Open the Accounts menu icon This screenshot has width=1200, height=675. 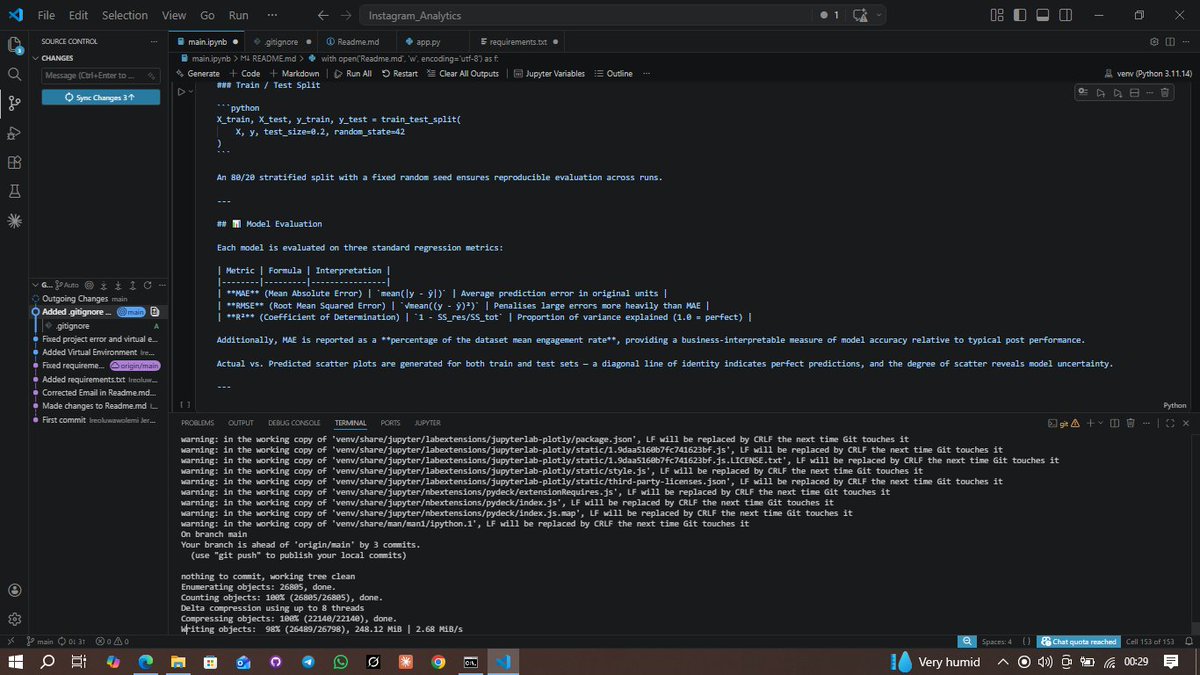point(15,590)
